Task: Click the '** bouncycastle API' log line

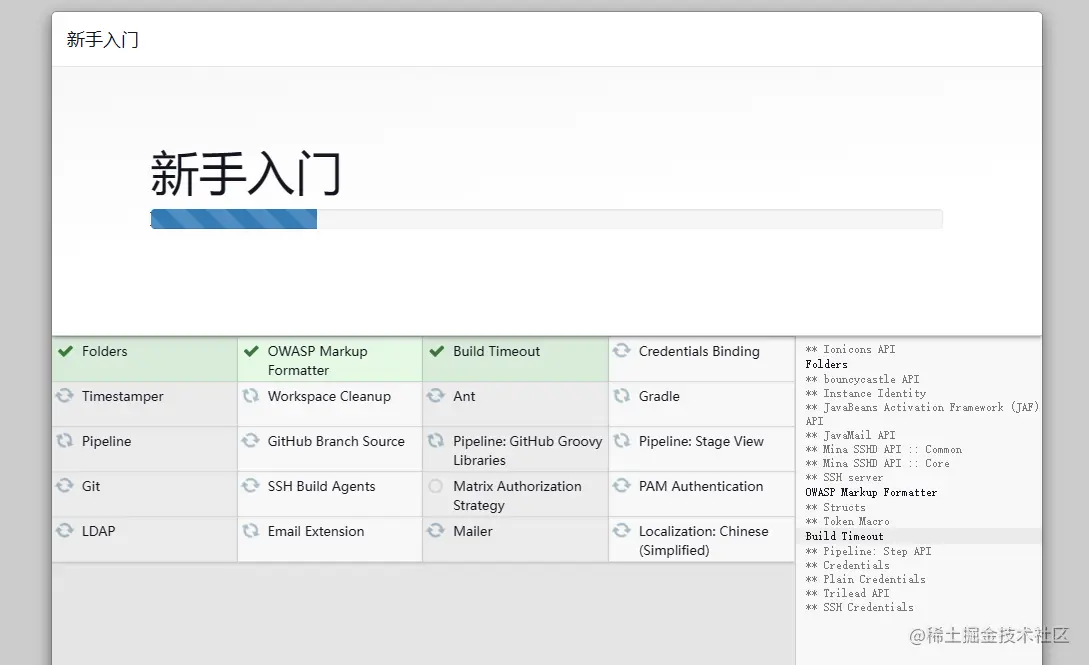Action: tap(863, 379)
